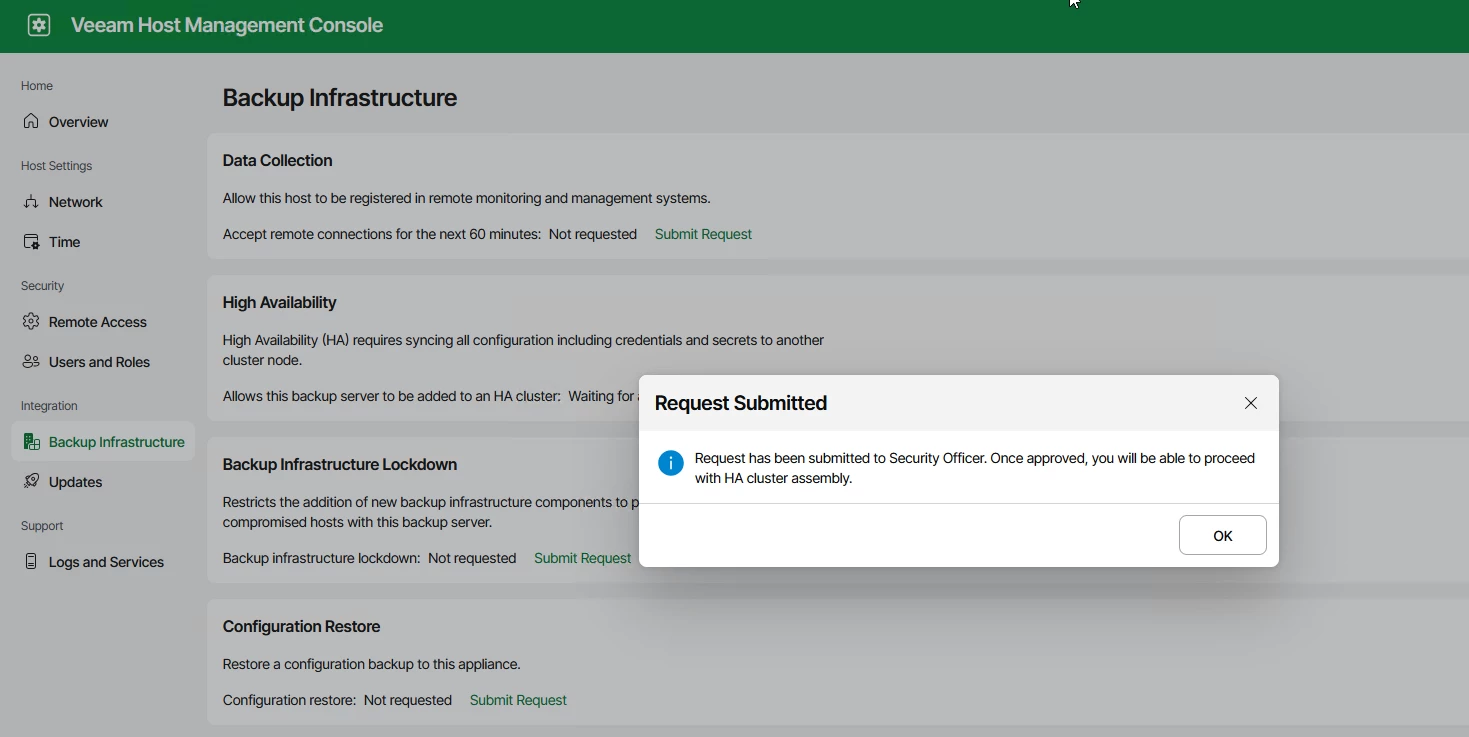Select Backup Infrastructure in sidebar
This screenshot has height=737, width=1469.
[103, 442]
